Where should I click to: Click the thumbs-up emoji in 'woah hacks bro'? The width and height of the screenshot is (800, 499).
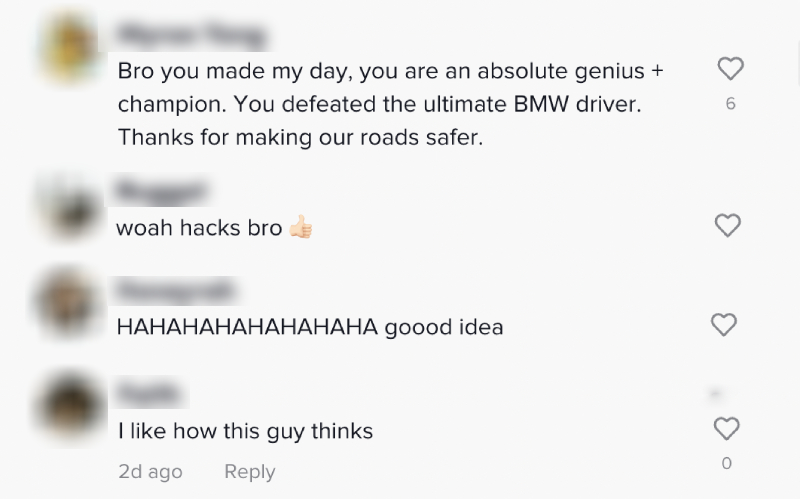coord(301,227)
